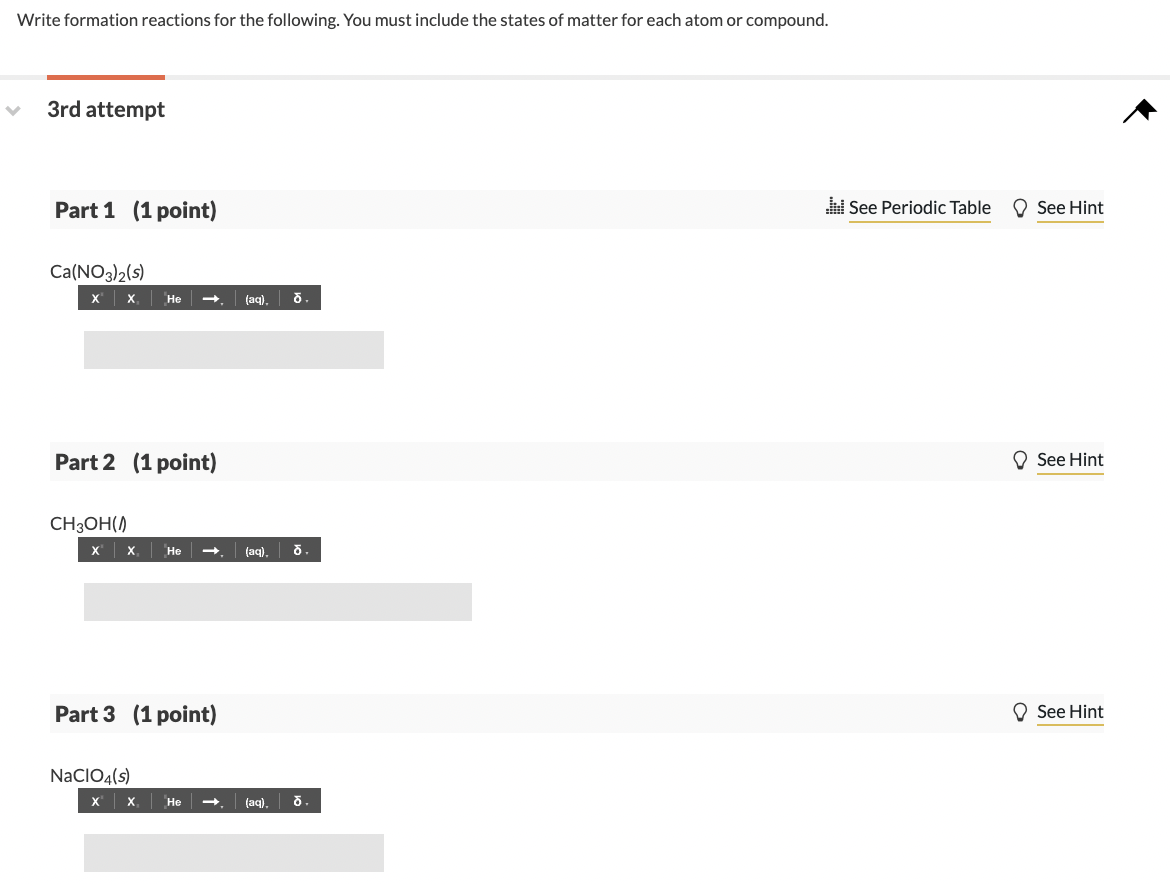Insert a reaction arrow in Part 1
Image resolution: width=1170 pixels, height=884 pixels.
coord(209,297)
